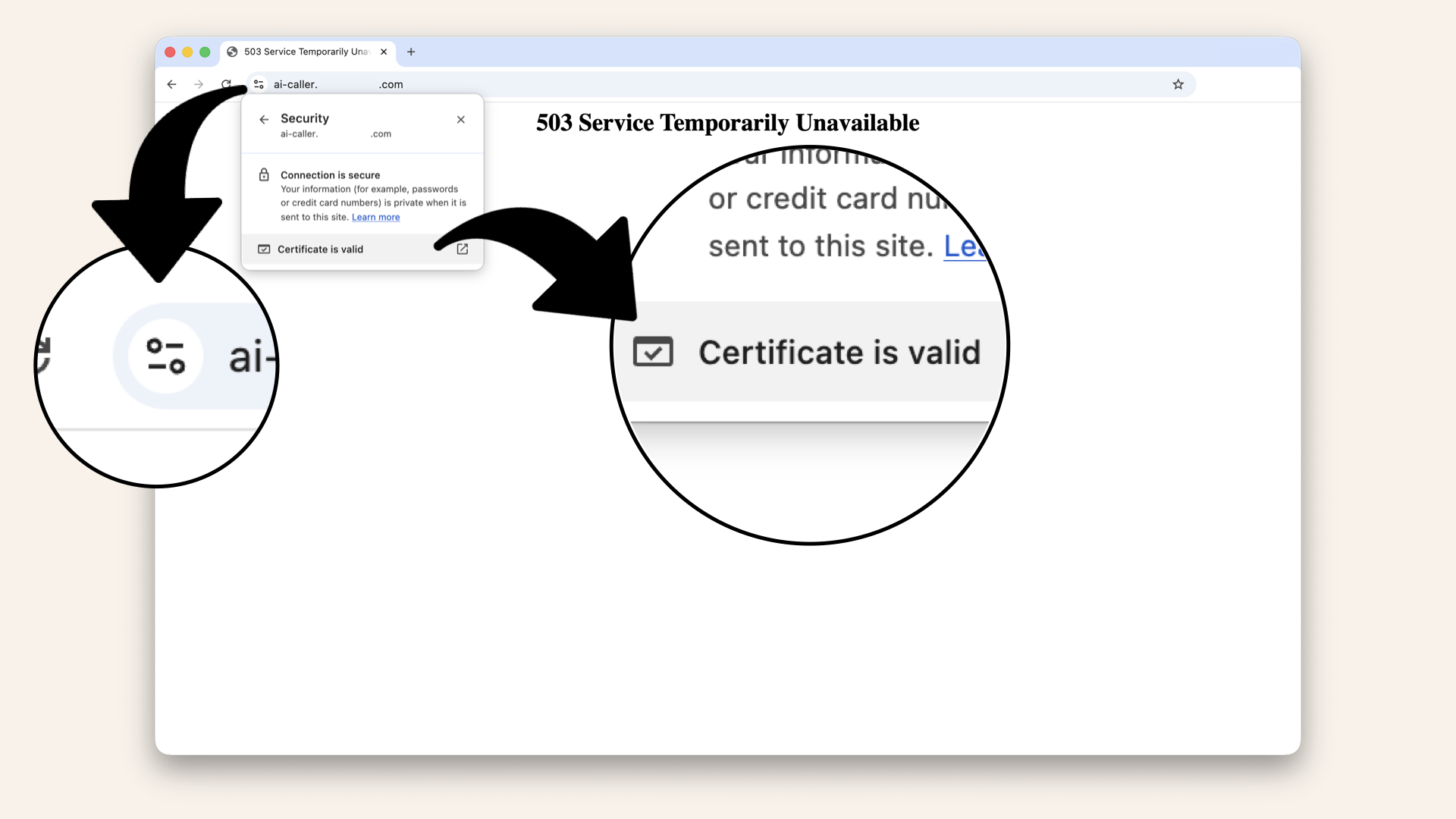Click the globe favicon on the browser tab
The width and height of the screenshot is (1456, 819).
click(x=233, y=52)
